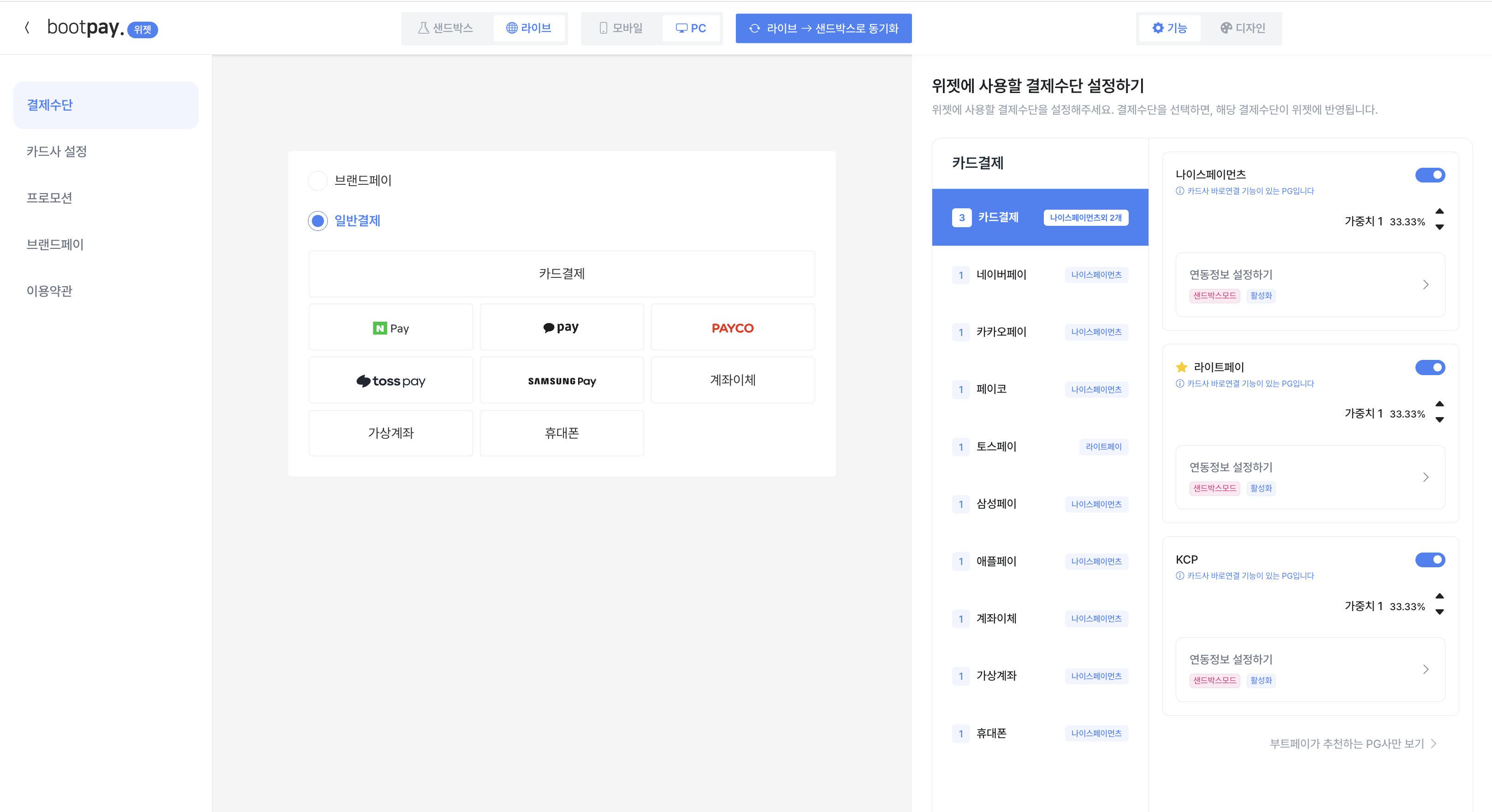Expand 연동정보 설정하기 for 나이스페이먼츠

tap(1310, 284)
